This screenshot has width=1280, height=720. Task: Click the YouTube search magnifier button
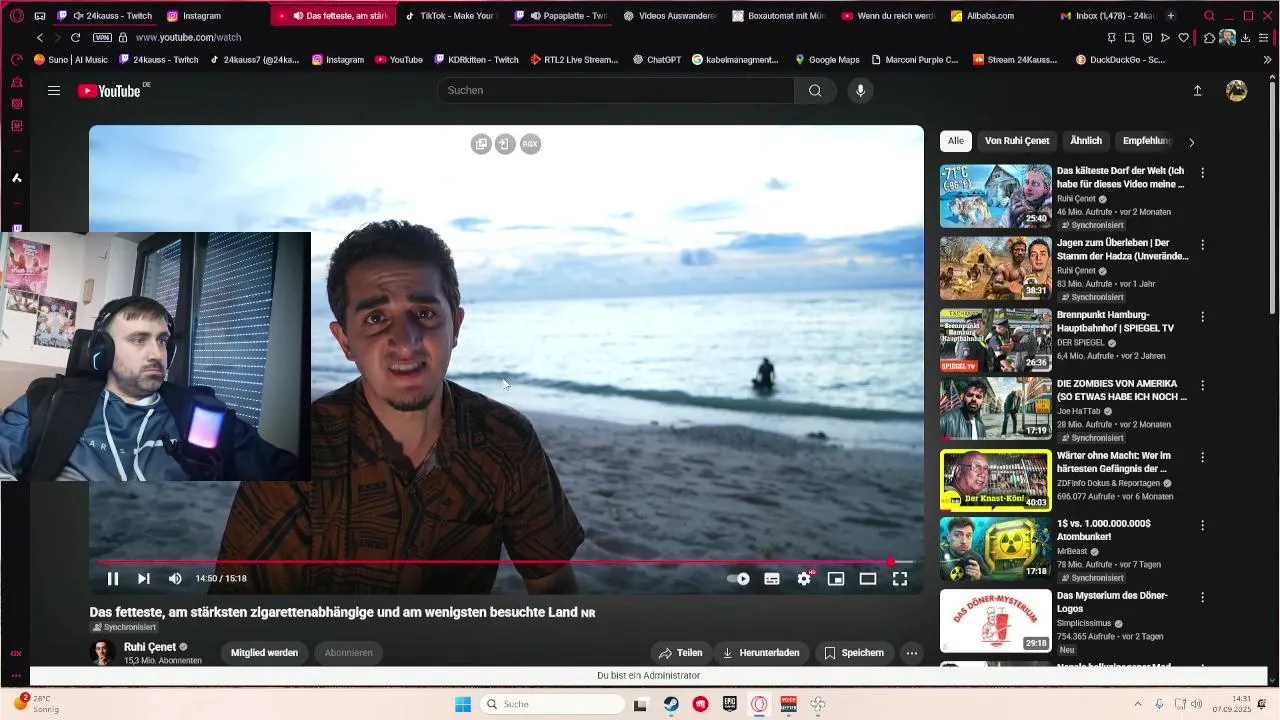[x=815, y=91]
